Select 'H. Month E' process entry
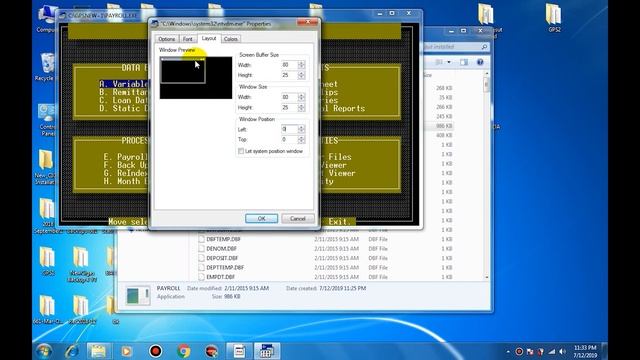640x360 pixels. [125, 182]
